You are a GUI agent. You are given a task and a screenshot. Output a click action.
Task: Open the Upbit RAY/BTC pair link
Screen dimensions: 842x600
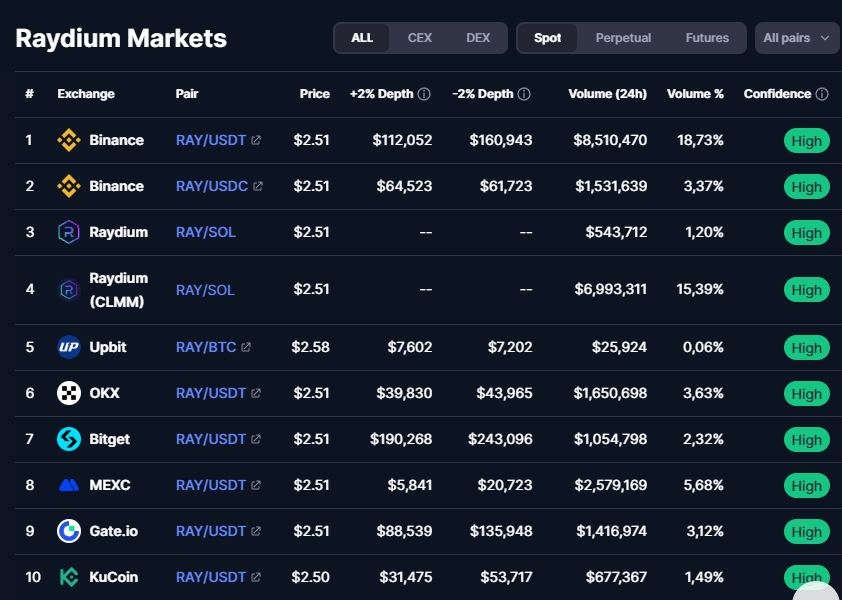206,347
